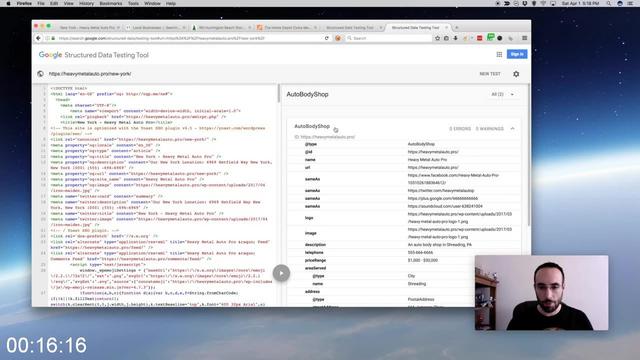Open the Firefox downloads arrow icon
This screenshot has height=360, width=640.
click(456, 38)
